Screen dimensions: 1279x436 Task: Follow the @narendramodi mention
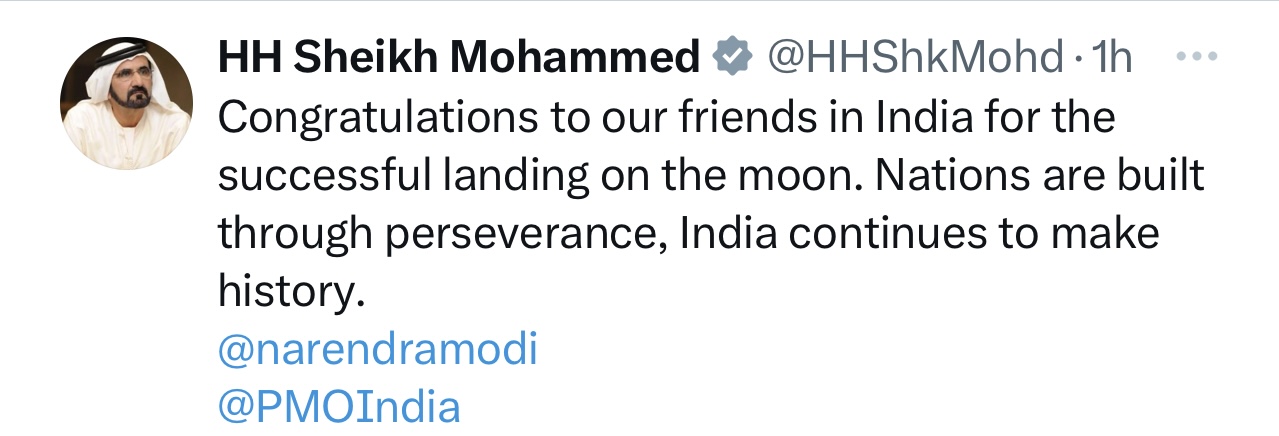coord(377,350)
